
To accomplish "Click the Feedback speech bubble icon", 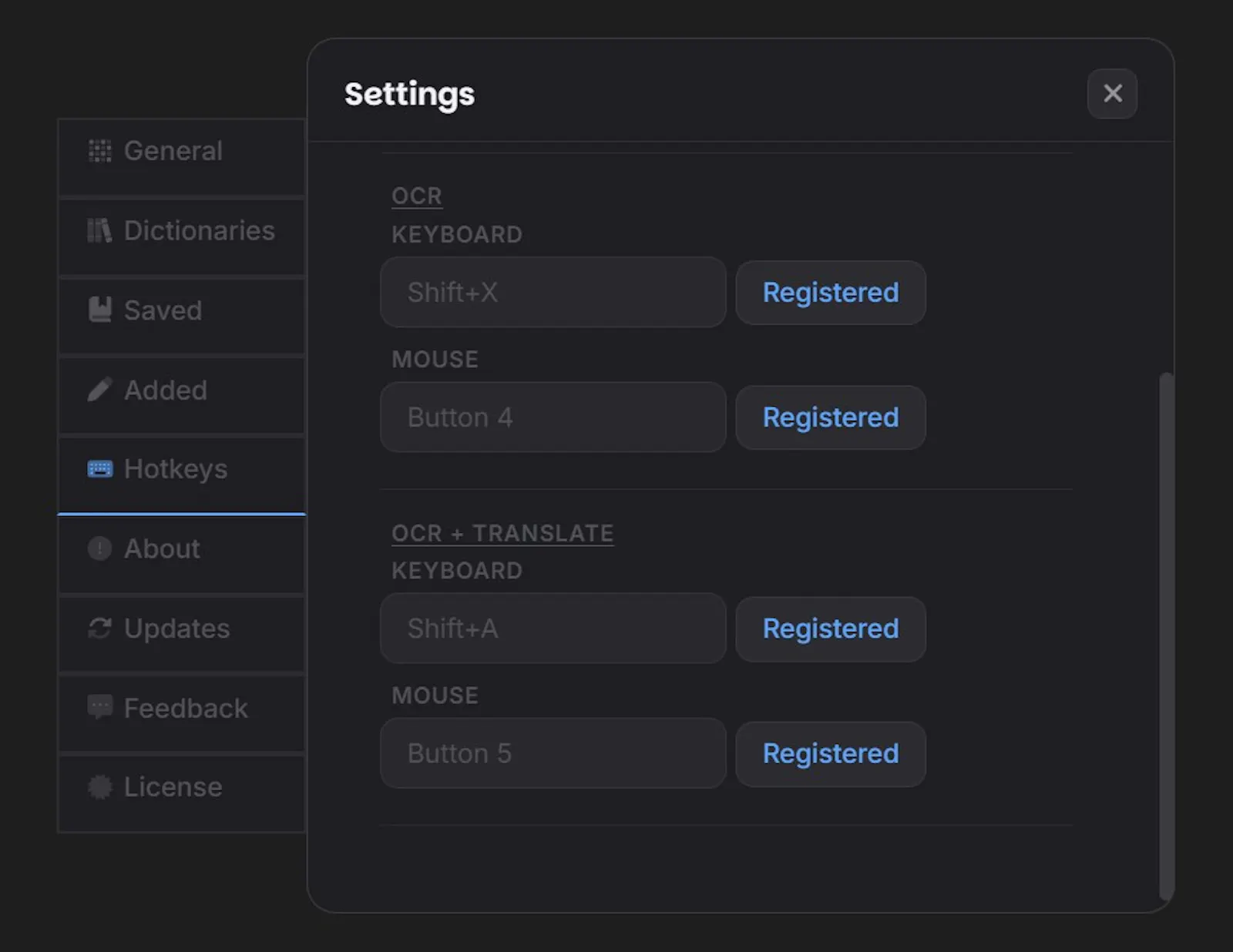I will 99,707.
